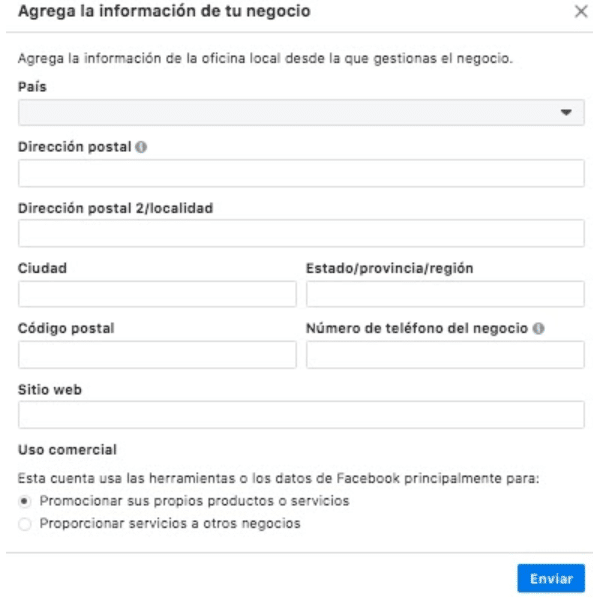593x598 pixels.
Task: Click the Dirección postal label text
Action: pyautogui.click(x=75, y=147)
